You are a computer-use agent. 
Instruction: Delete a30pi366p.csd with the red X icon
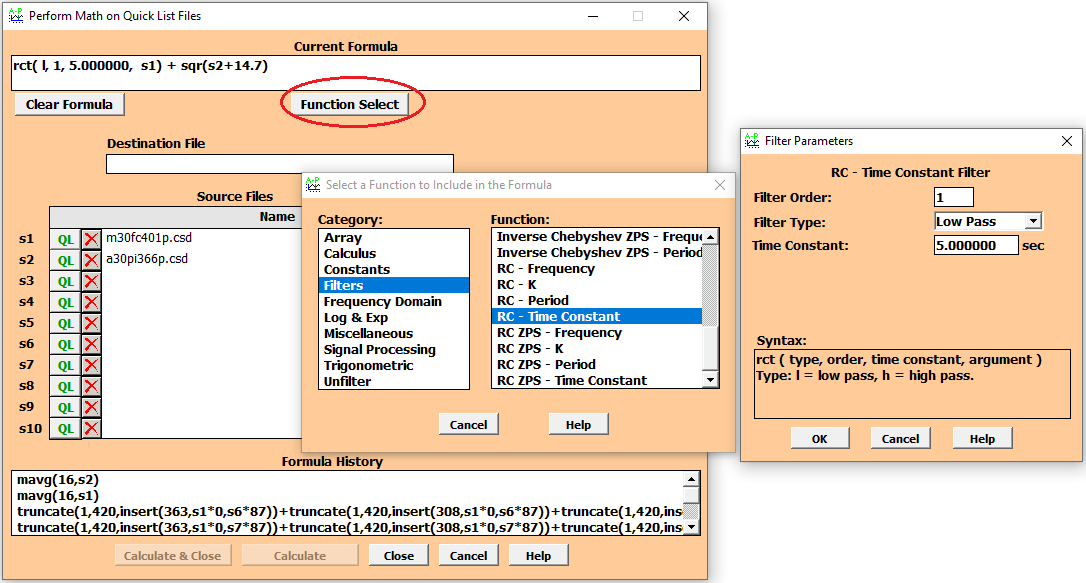tap(90, 259)
